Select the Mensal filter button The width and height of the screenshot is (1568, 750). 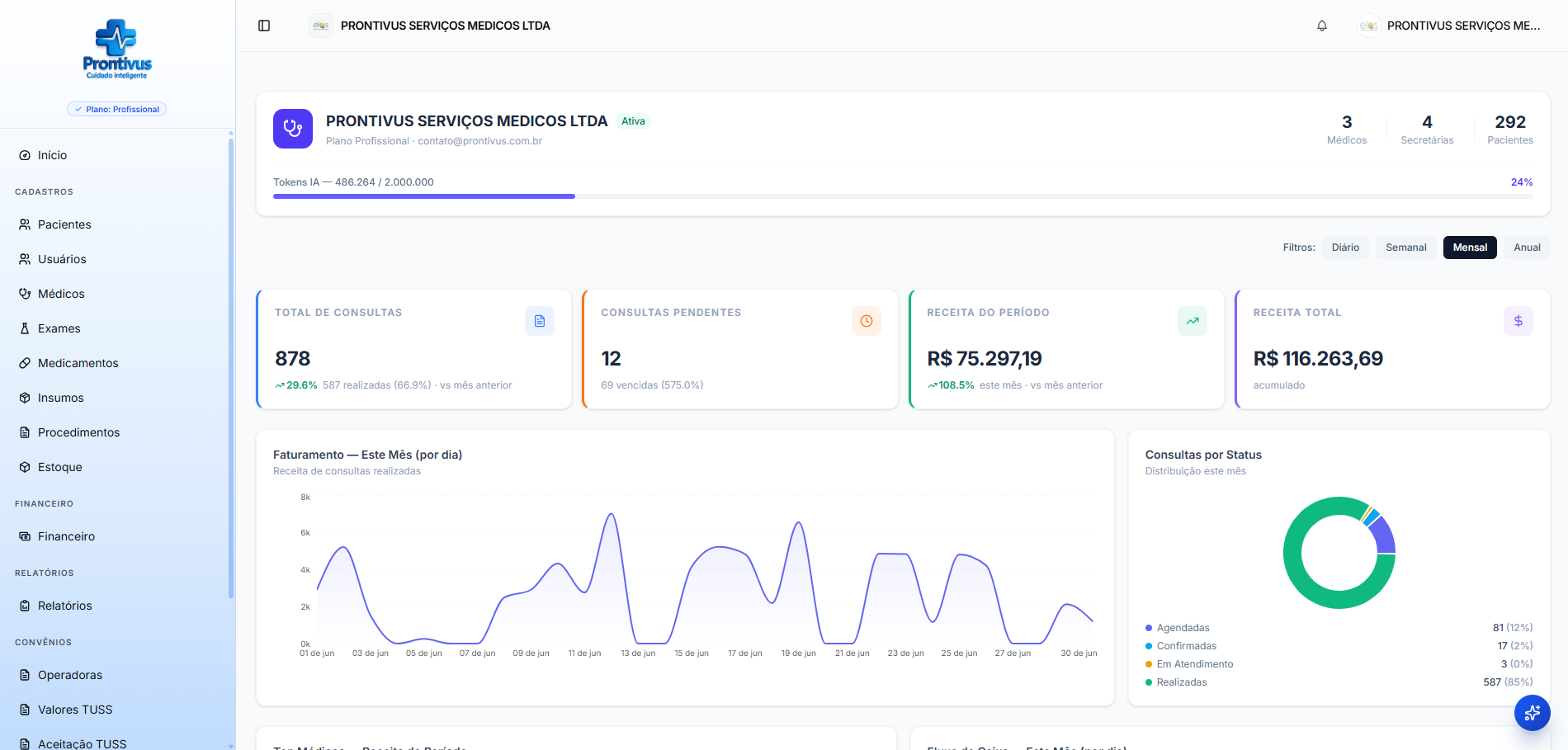point(1470,248)
